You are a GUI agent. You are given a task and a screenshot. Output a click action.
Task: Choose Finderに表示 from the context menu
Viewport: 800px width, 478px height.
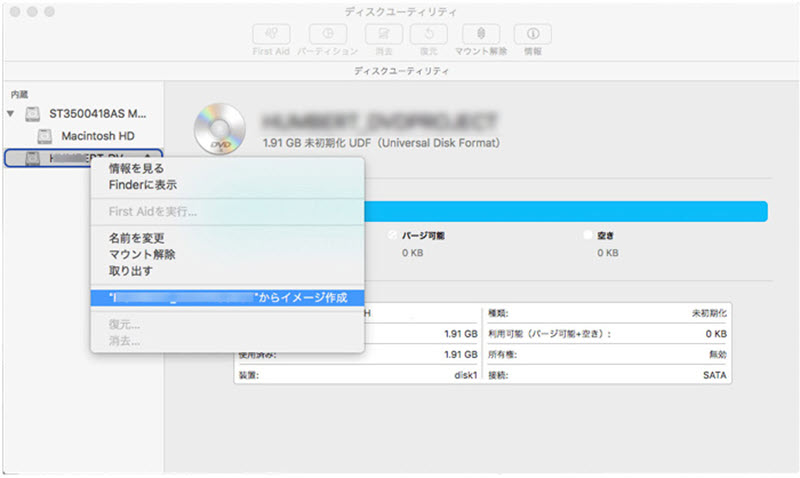[x=144, y=184]
